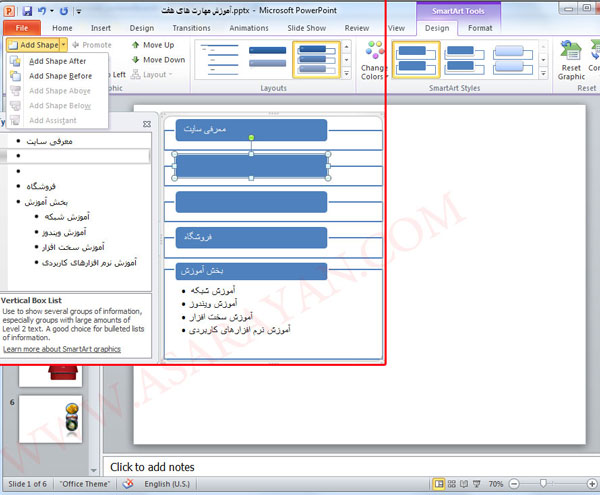Click the Promote button

point(92,45)
